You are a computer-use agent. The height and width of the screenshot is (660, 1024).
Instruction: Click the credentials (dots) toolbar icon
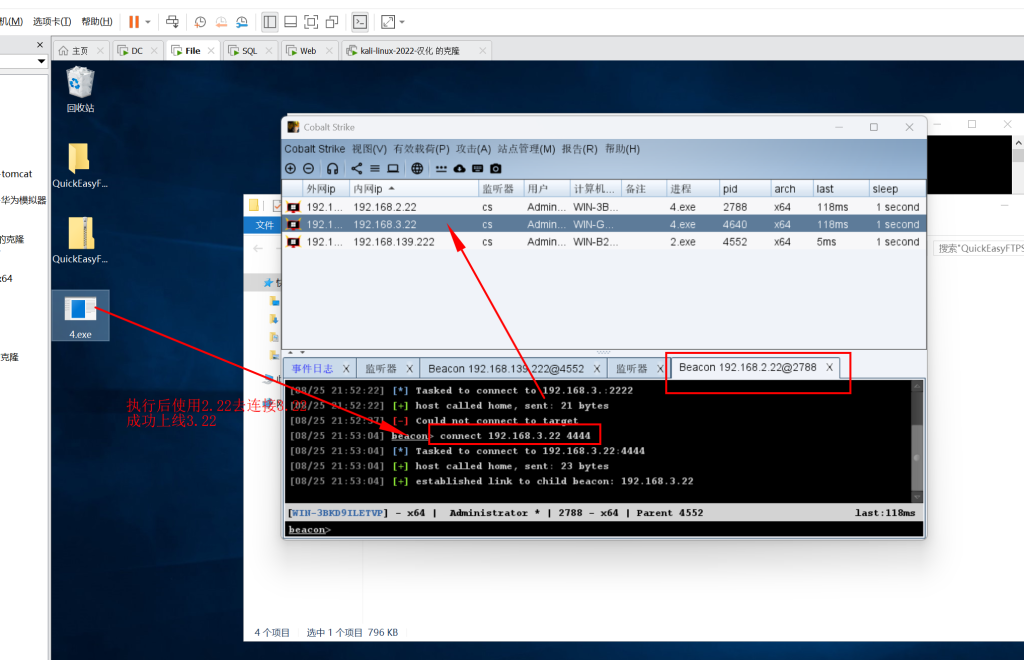click(441, 168)
